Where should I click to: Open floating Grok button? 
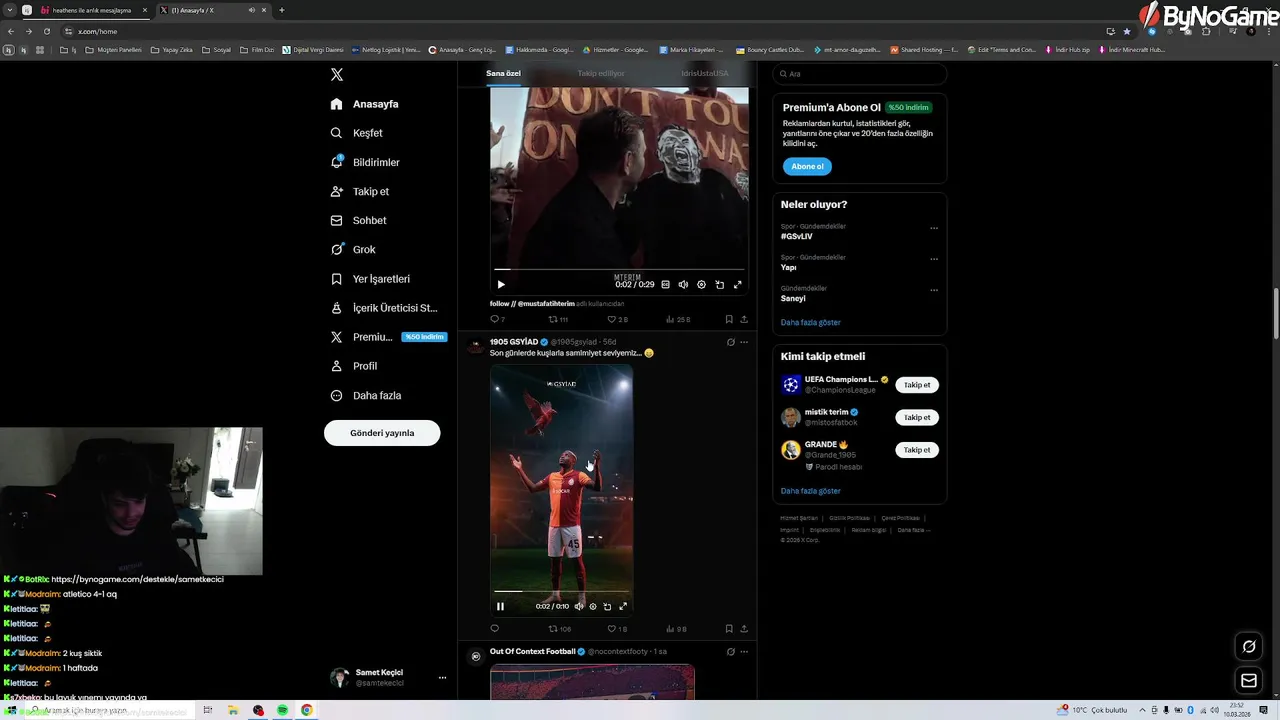click(1249, 646)
